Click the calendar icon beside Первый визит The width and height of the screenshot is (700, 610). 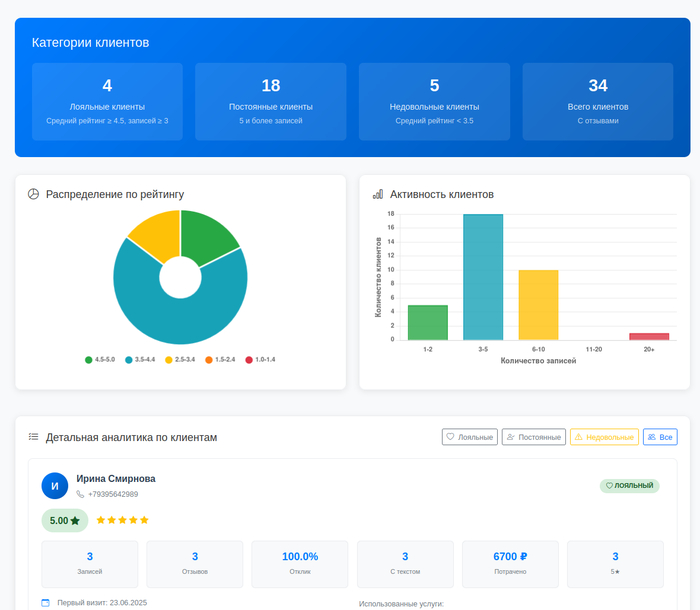click(45, 603)
